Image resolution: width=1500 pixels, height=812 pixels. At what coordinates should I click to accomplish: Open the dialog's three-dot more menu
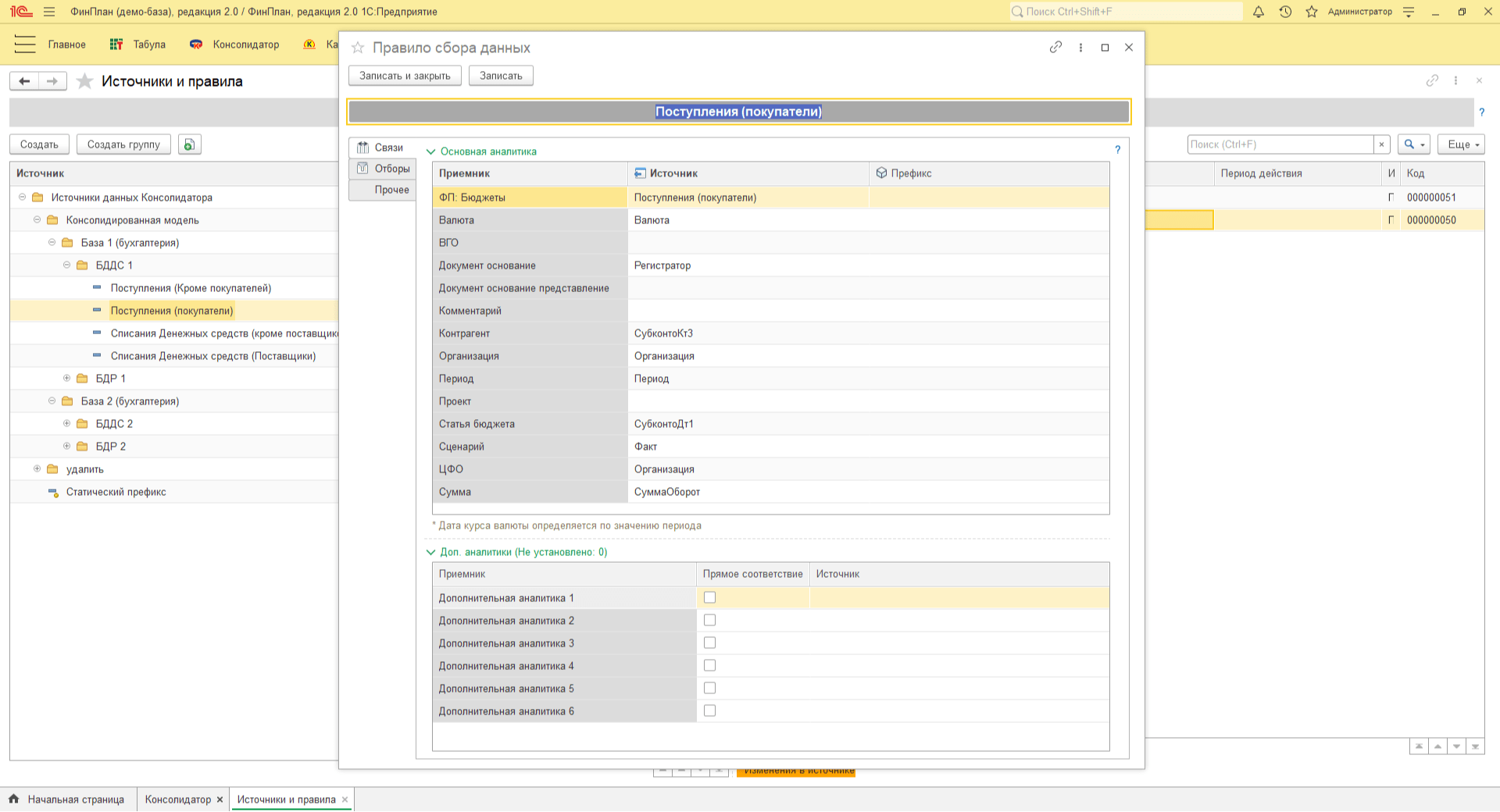tap(1080, 48)
